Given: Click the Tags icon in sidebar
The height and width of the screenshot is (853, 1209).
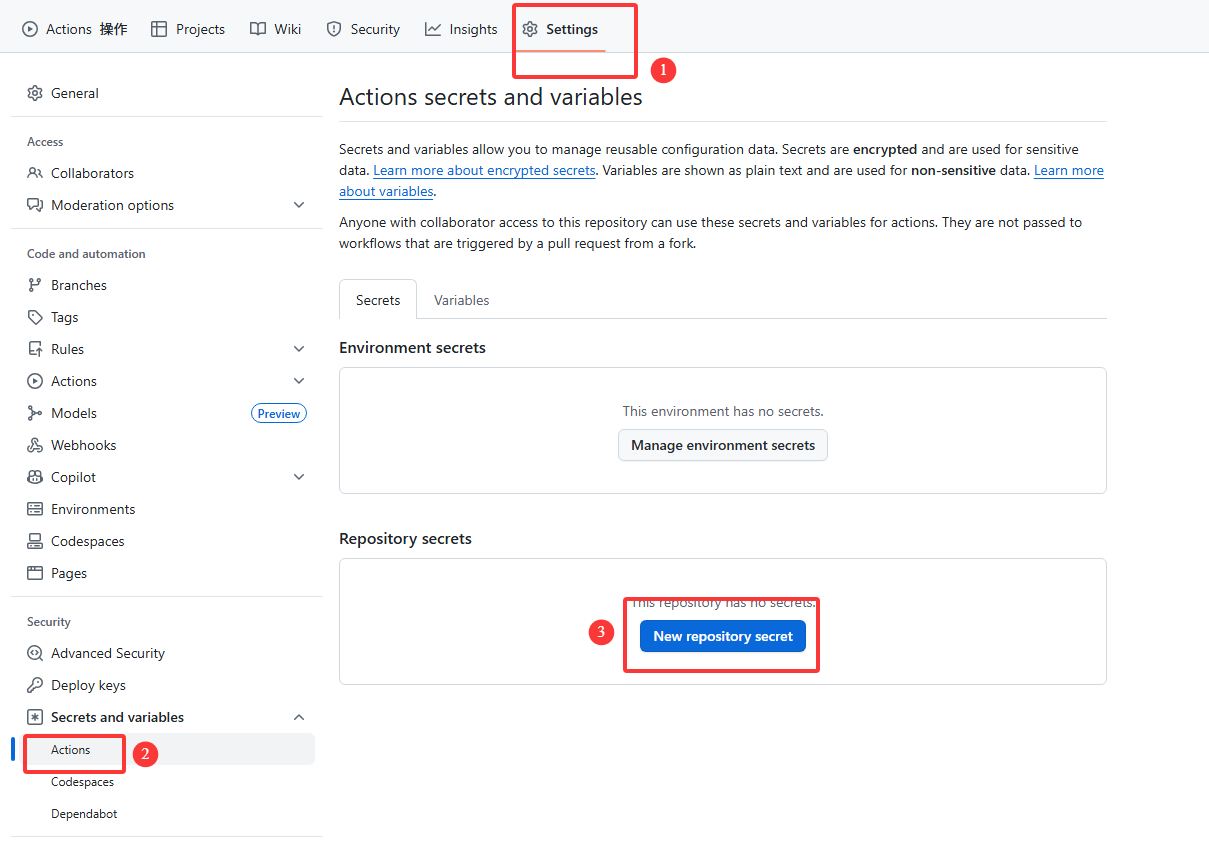Looking at the screenshot, I should click(x=35, y=317).
